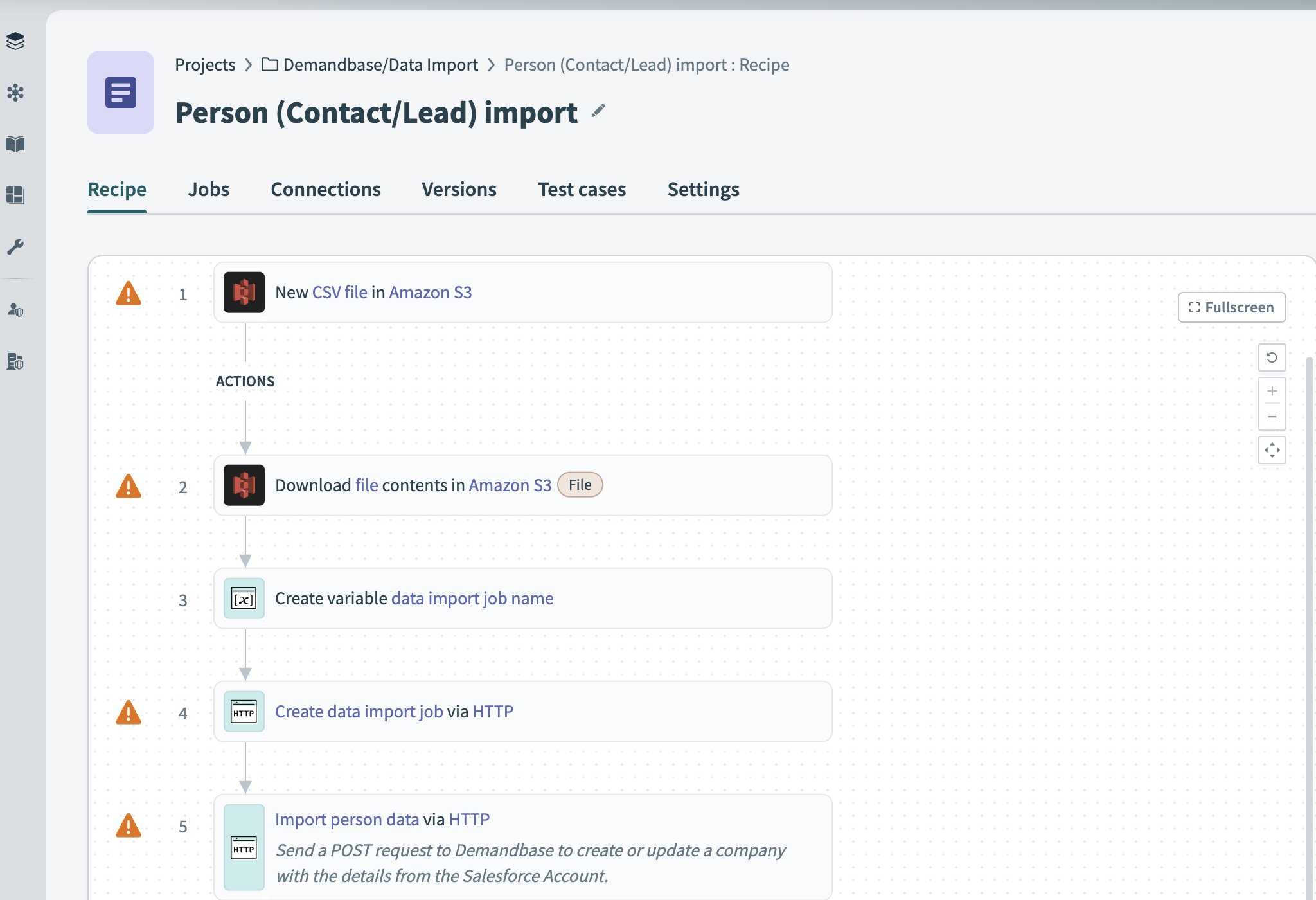Click the variable icon on step 3
The width and height of the screenshot is (1316, 900).
pyautogui.click(x=244, y=598)
